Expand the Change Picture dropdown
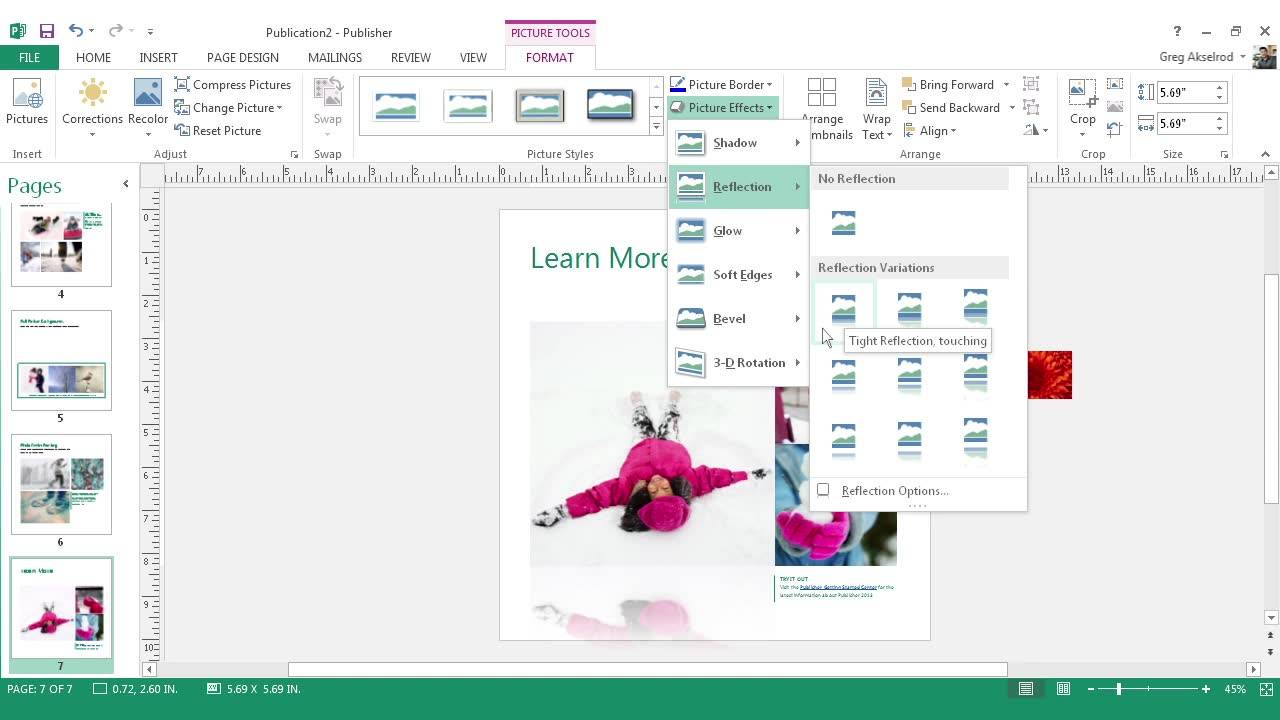The width and height of the screenshot is (1280, 720). 231,107
